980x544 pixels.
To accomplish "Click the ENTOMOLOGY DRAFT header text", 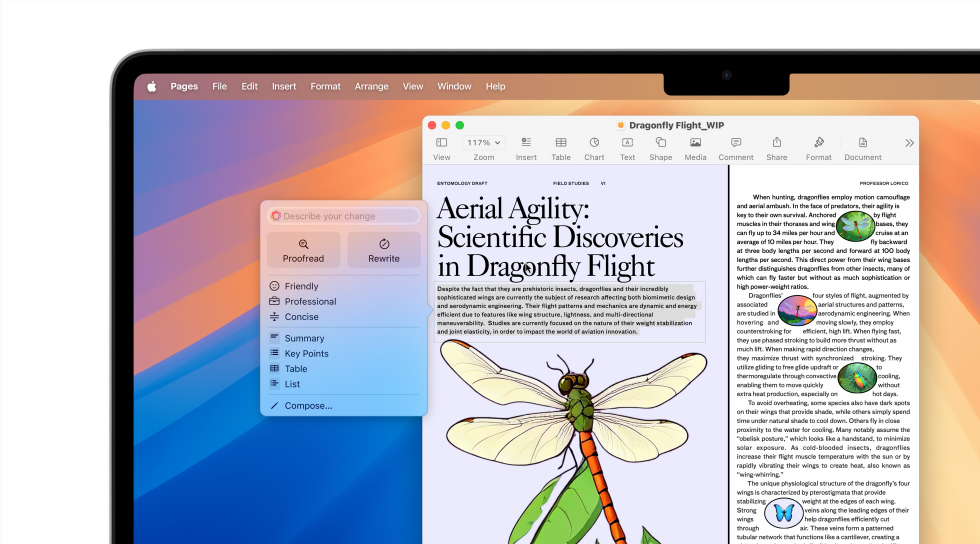I will click(x=462, y=183).
